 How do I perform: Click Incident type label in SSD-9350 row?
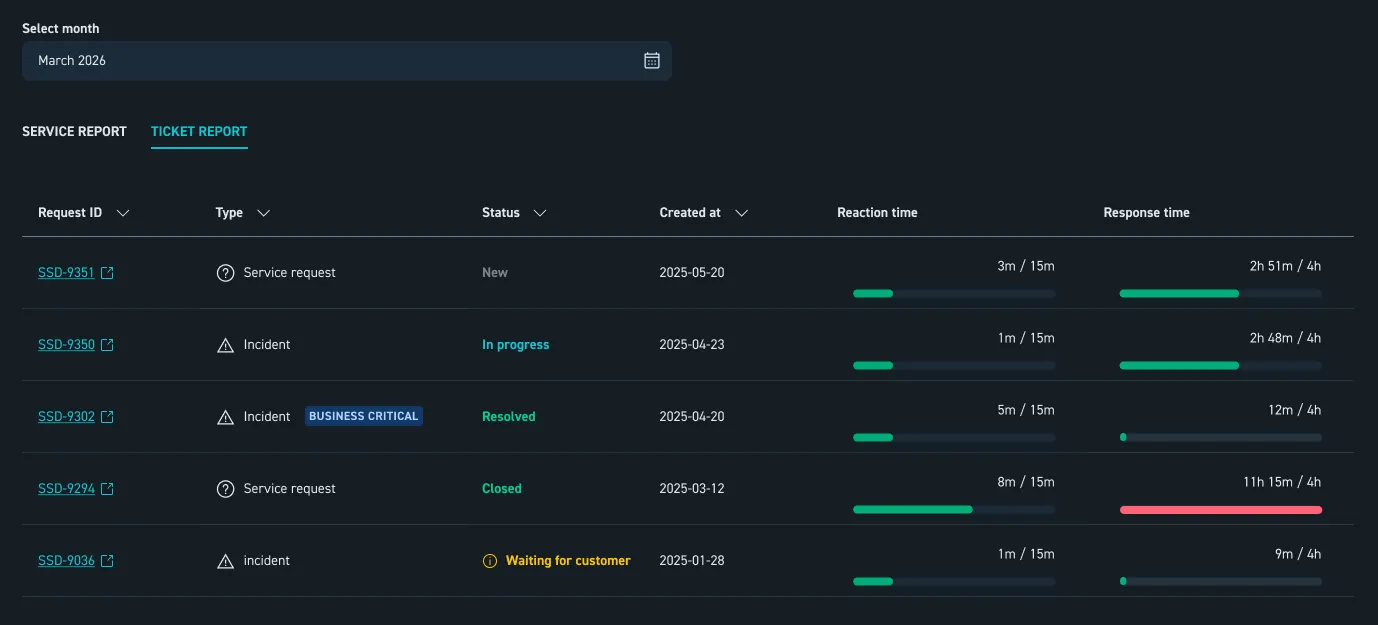click(267, 345)
